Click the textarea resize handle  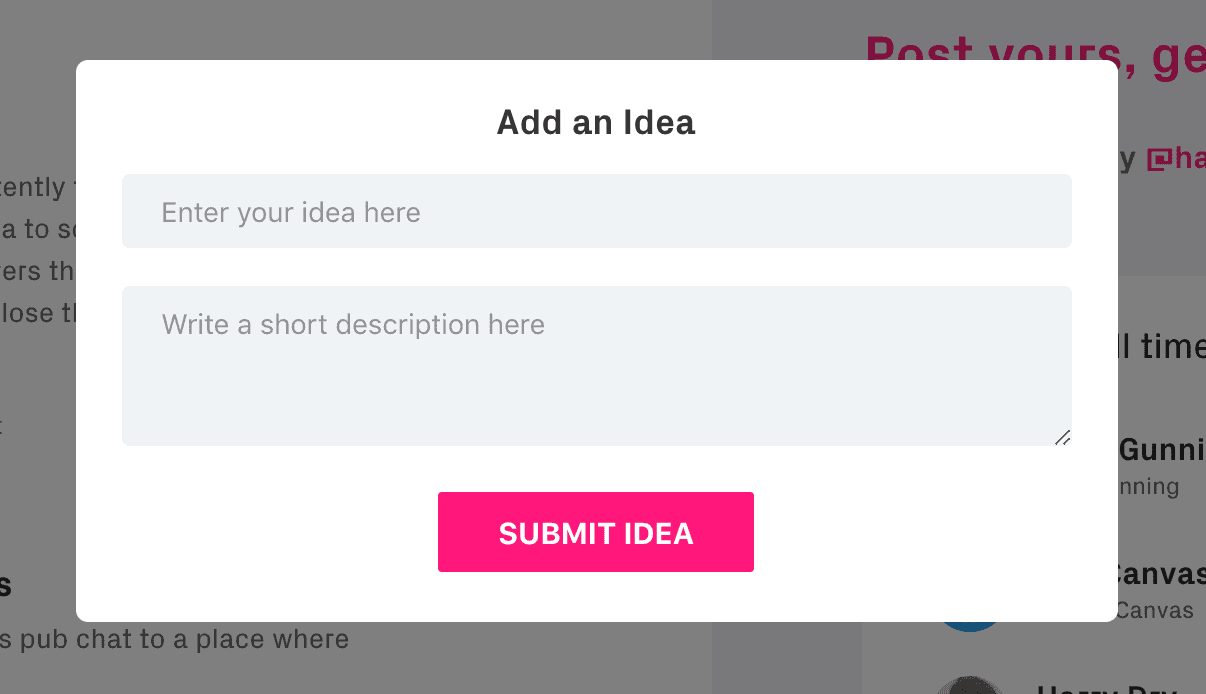(x=1062, y=437)
